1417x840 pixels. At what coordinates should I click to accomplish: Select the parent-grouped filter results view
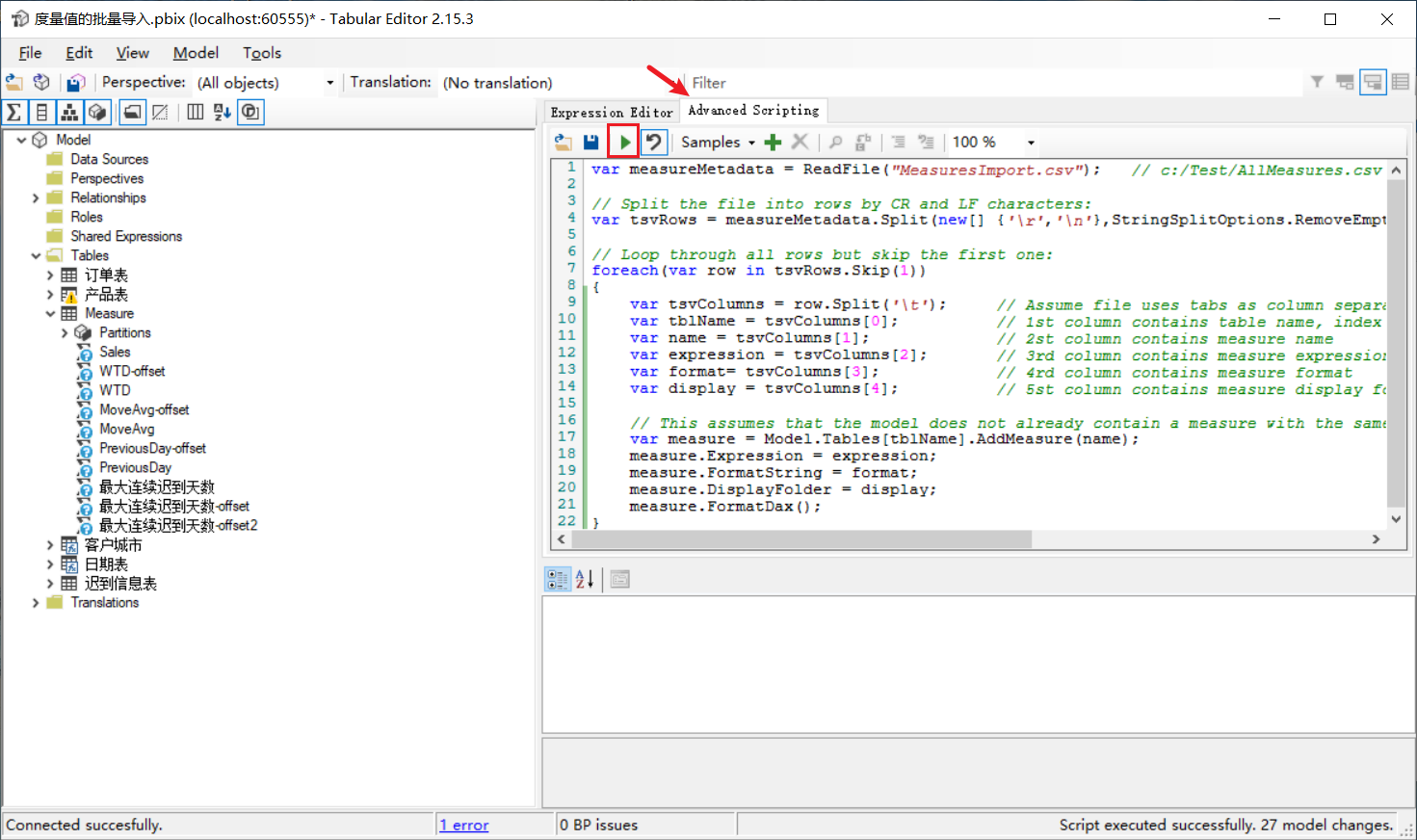click(x=1373, y=83)
